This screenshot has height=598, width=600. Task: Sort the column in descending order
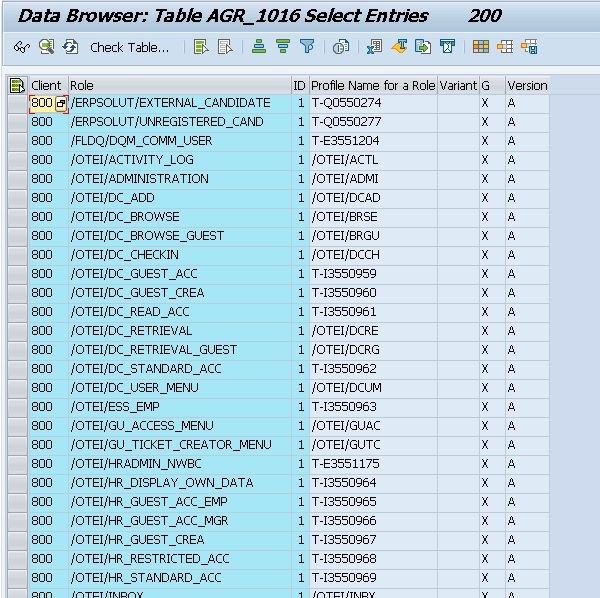283,47
